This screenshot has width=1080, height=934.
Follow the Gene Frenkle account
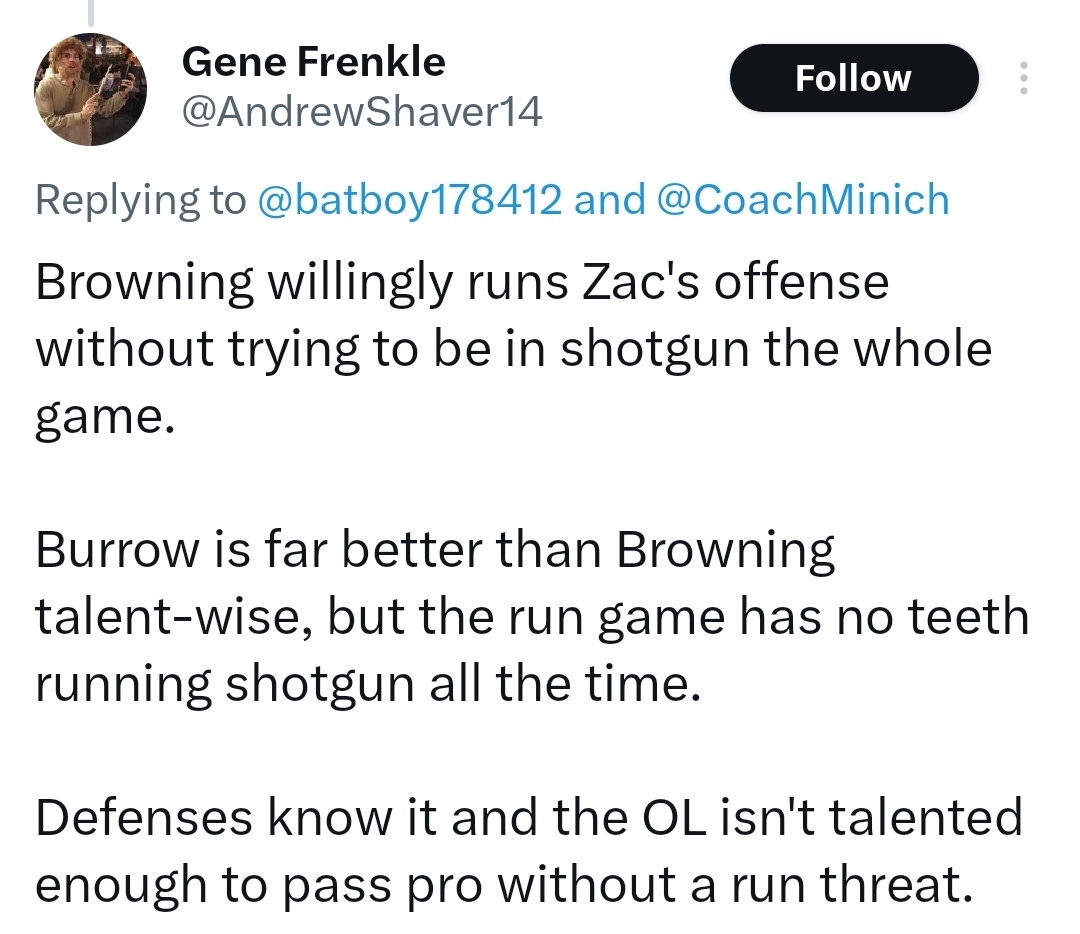coord(853,78)
